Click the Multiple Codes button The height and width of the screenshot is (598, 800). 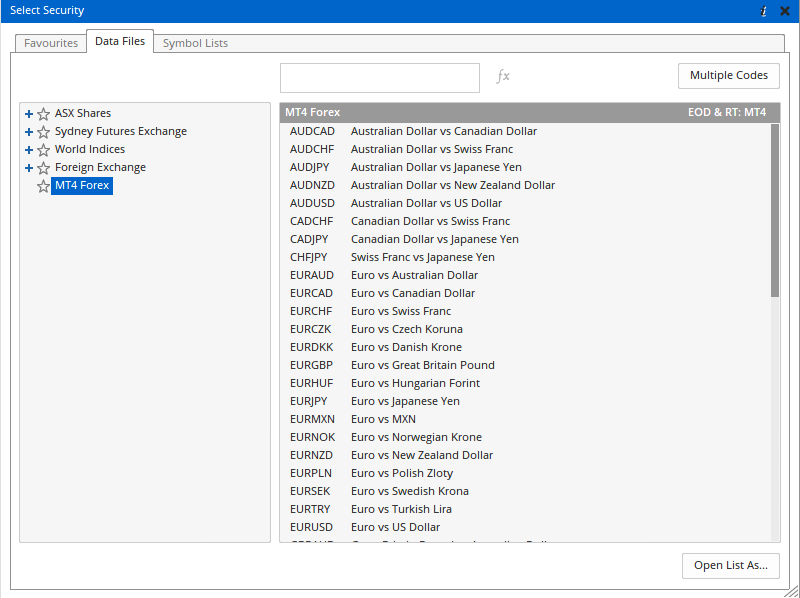tap(729, 76)
